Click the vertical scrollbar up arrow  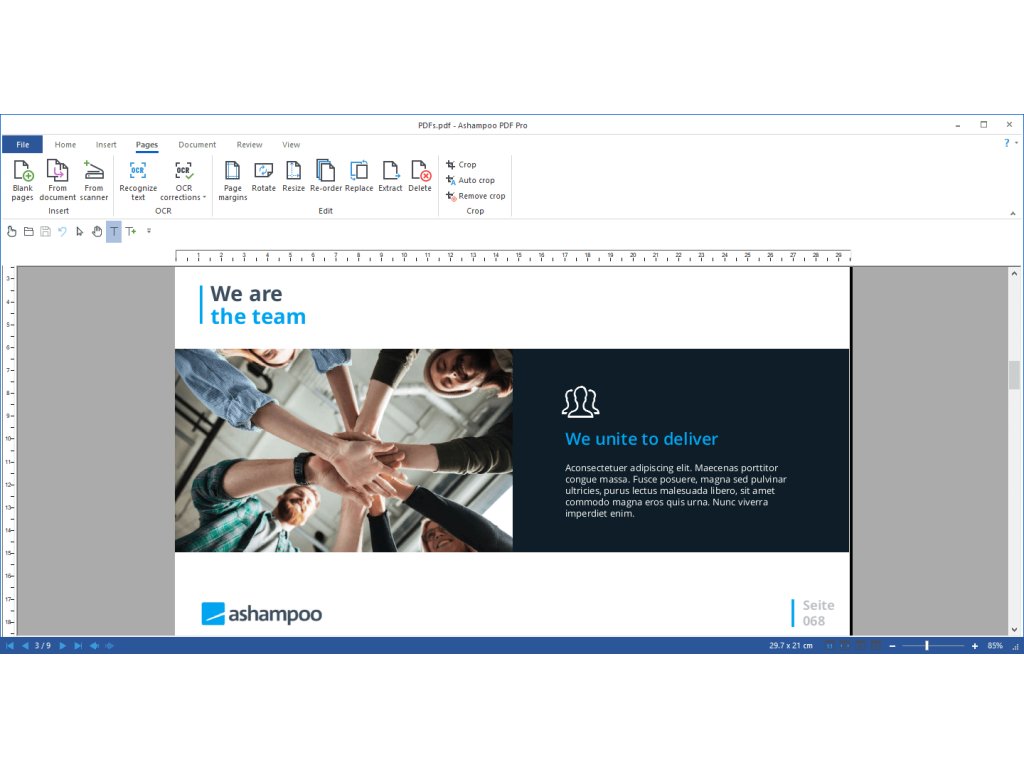click(x=1014, y=274)
